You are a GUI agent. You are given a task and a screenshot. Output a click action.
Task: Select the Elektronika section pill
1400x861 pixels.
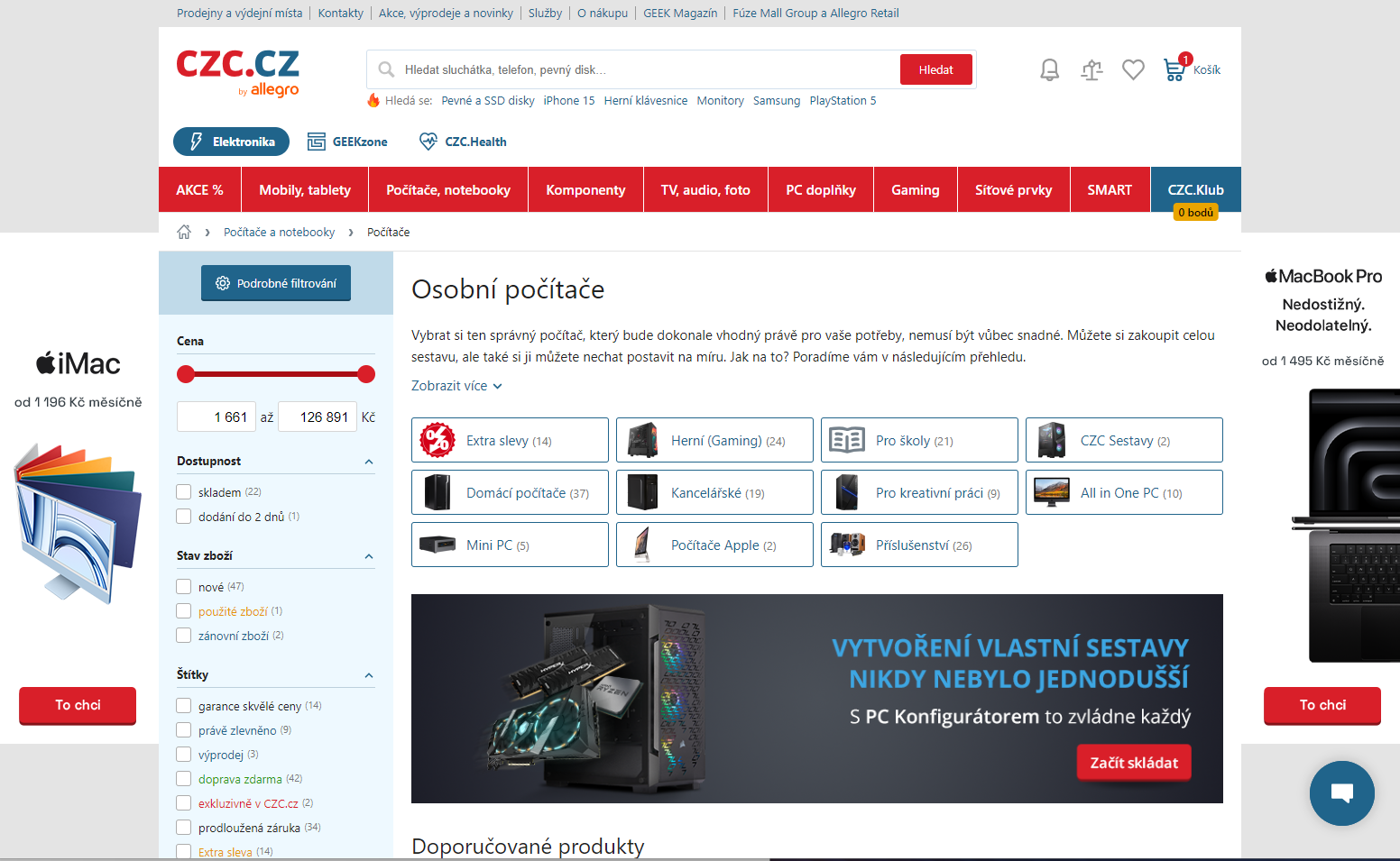231,142
